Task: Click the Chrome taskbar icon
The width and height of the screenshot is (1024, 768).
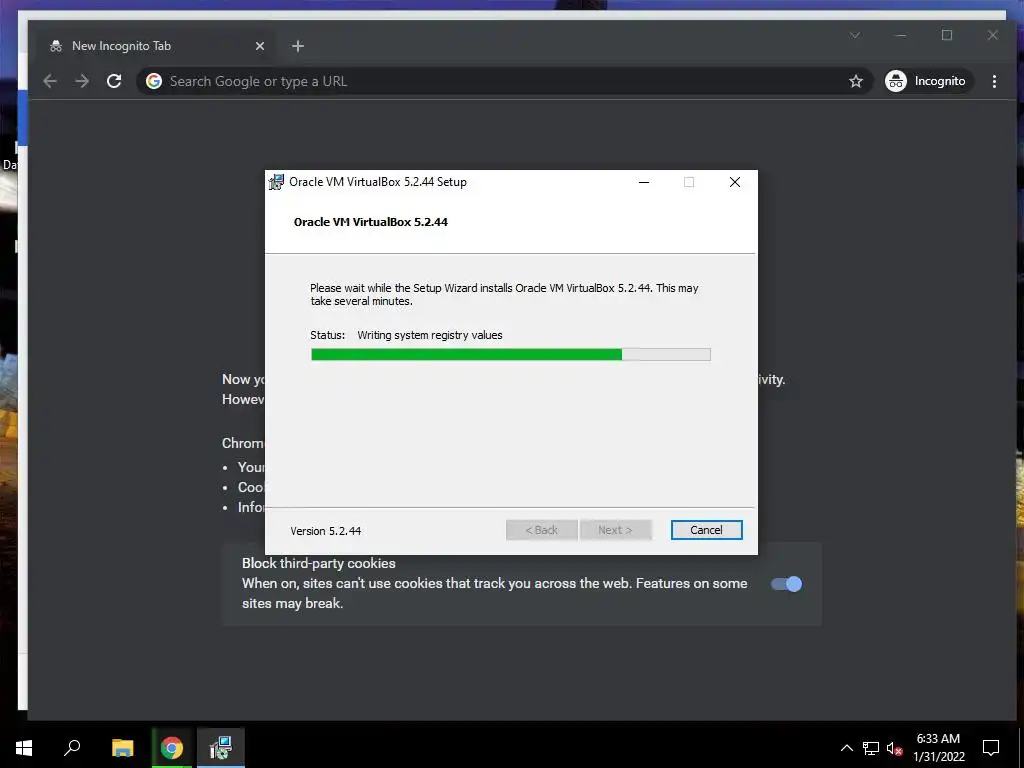Action: (x=172, y=748)
